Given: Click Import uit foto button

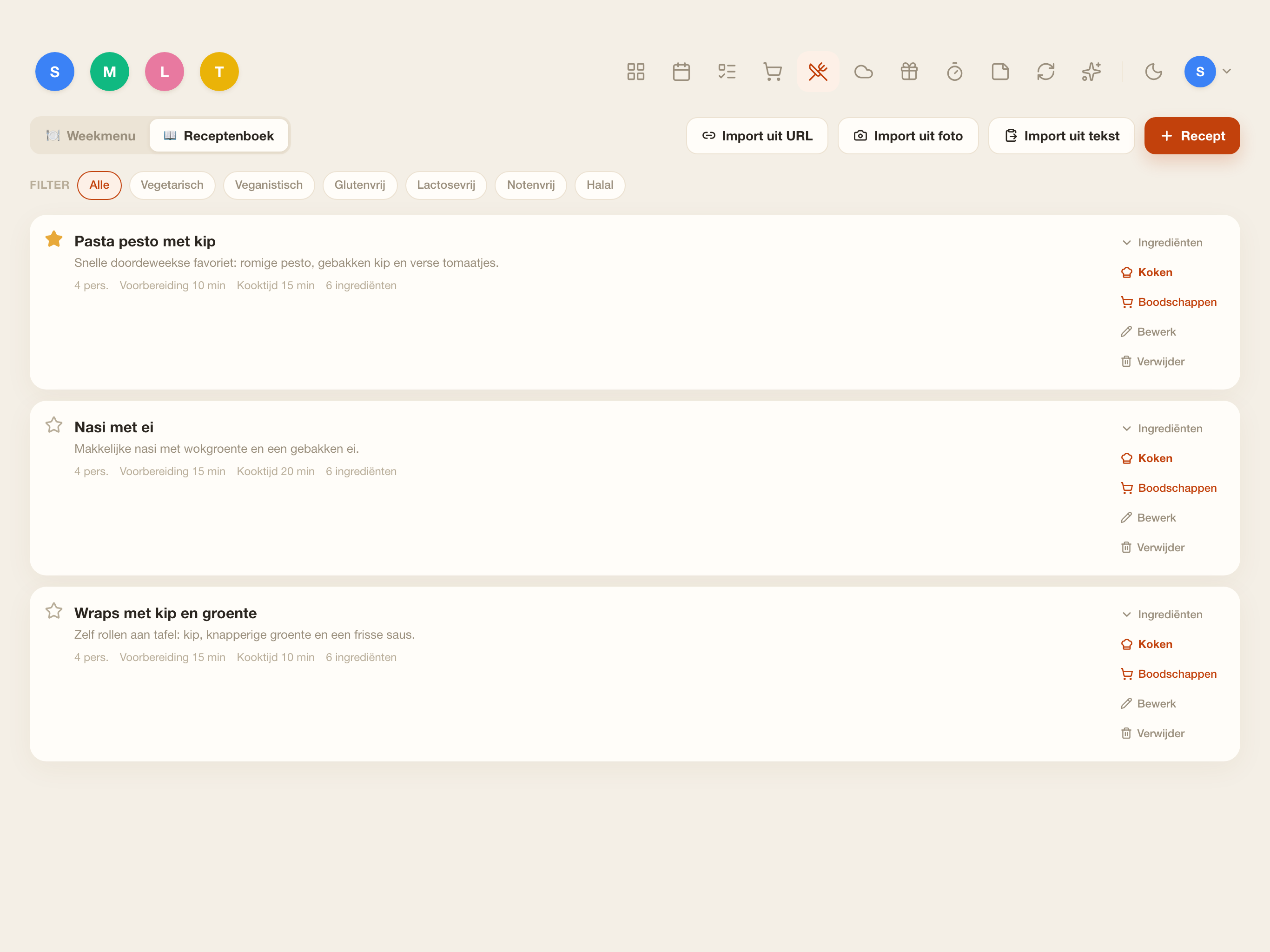Looking at the screenshot, I should pyautogui.click(x=908, y=136).
